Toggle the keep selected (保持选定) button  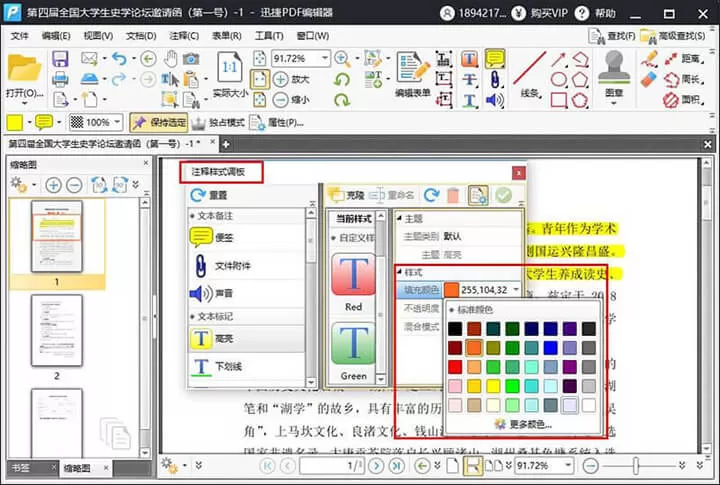tap(159, 122)
